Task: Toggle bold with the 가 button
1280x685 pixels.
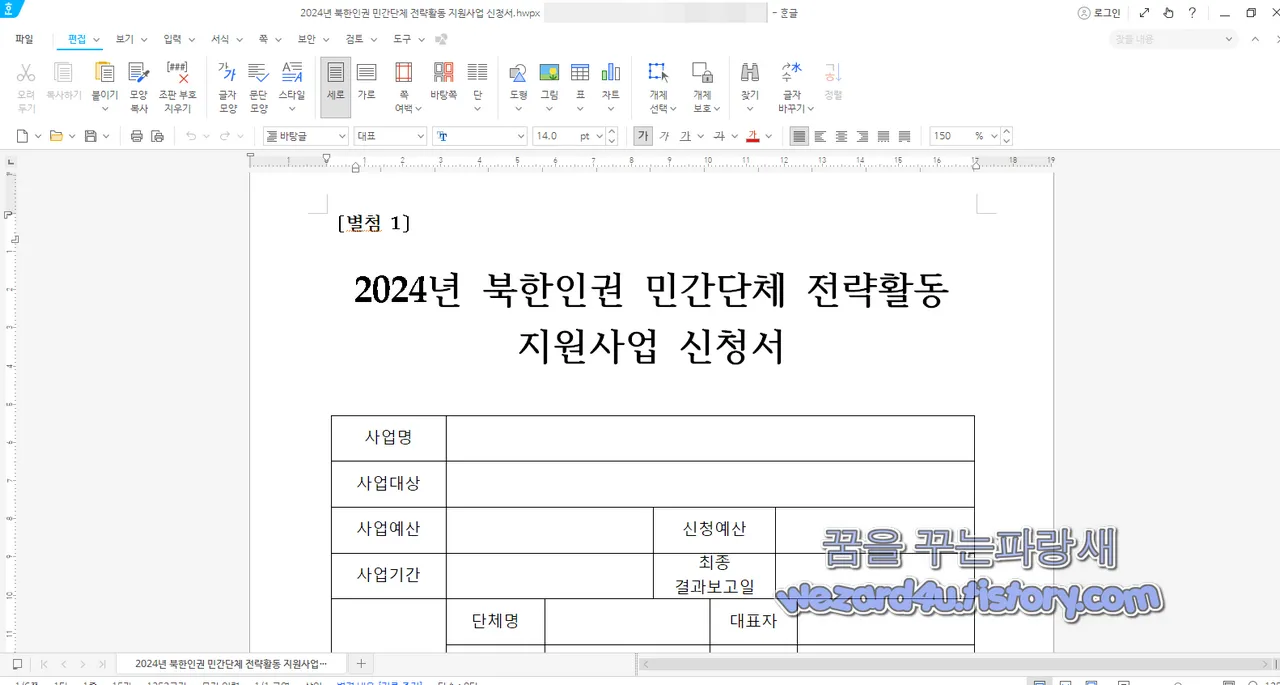Action: tap(643, 136)
